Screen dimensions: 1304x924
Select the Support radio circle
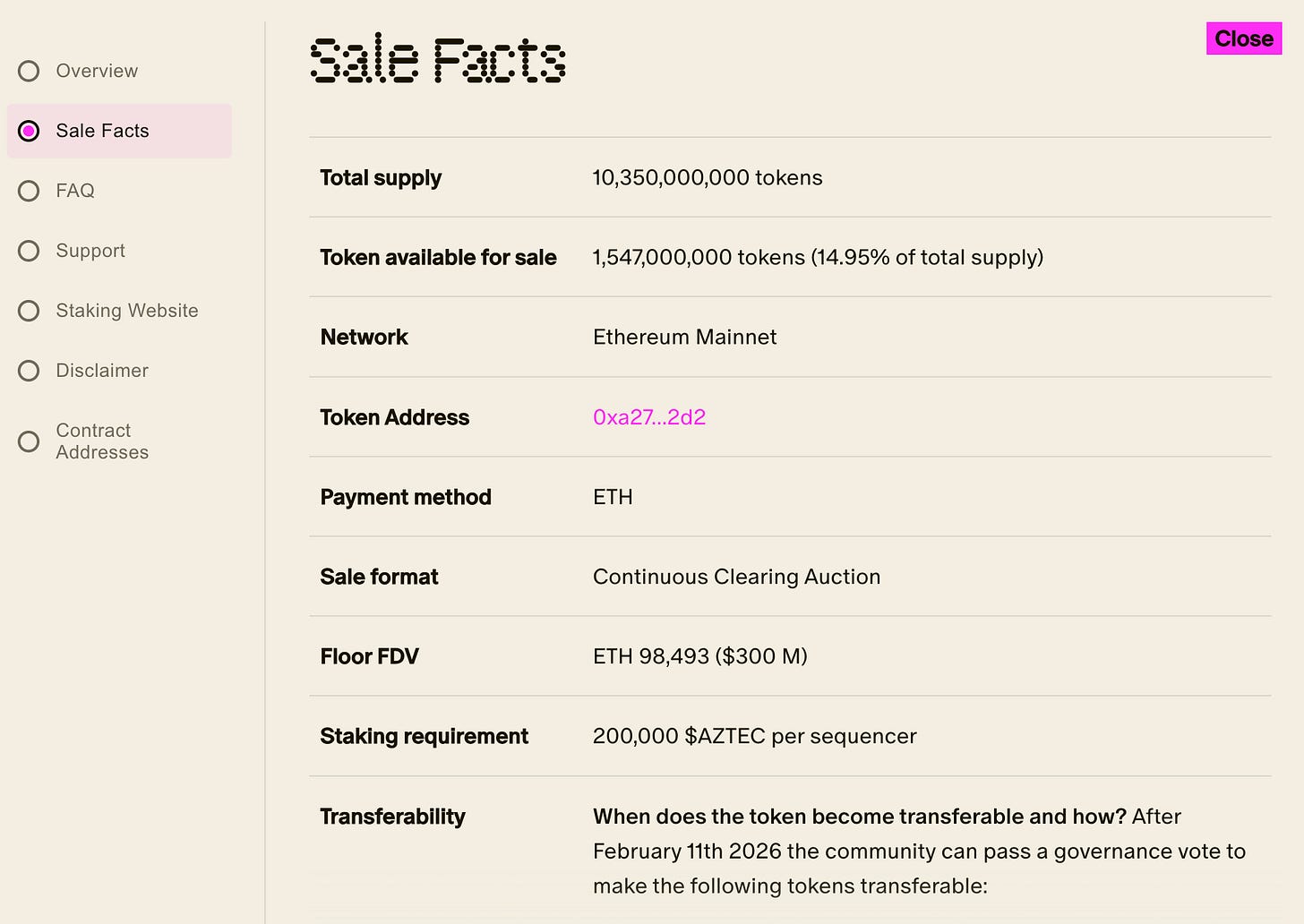(x=29, y=251)
